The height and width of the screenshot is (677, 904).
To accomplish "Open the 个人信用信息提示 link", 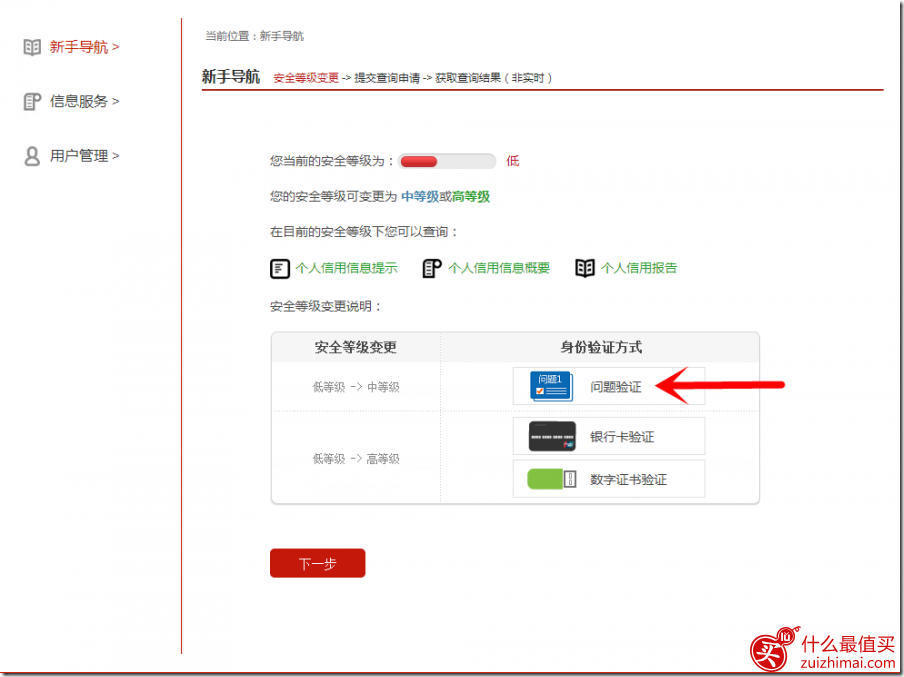I will click(x=346, y=268).
